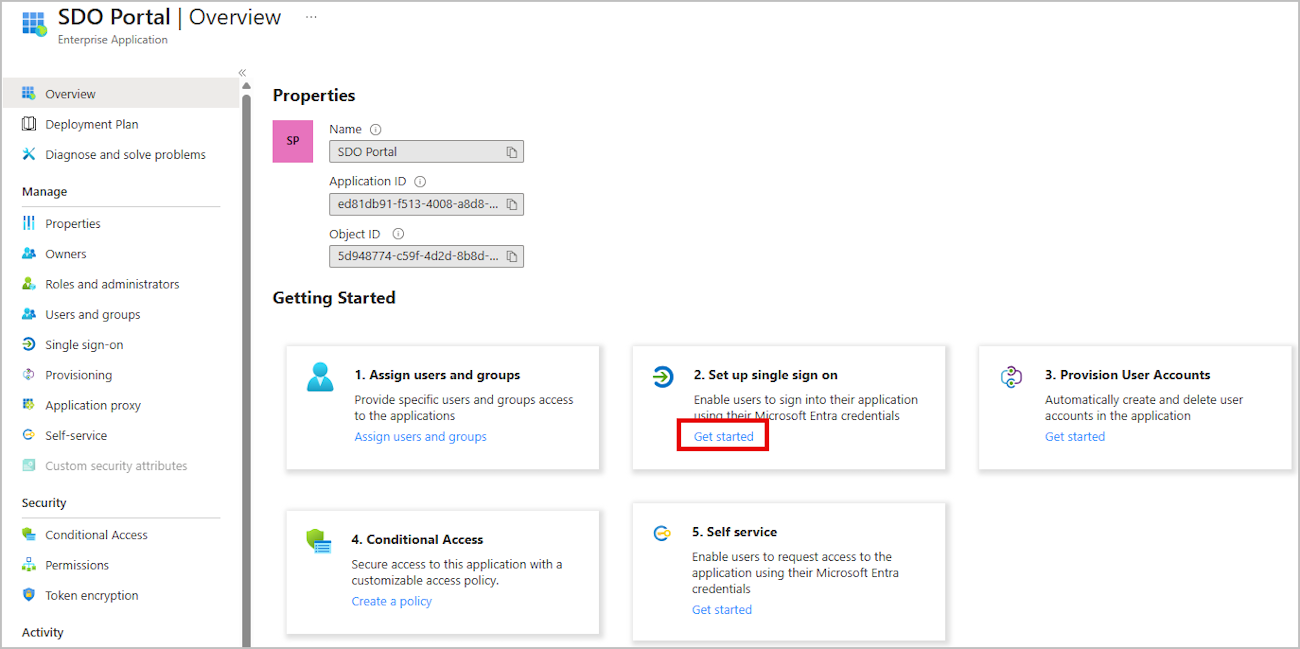1300x649 pixels.
Task: Show info tooltip next to Name
Action: 376,129
